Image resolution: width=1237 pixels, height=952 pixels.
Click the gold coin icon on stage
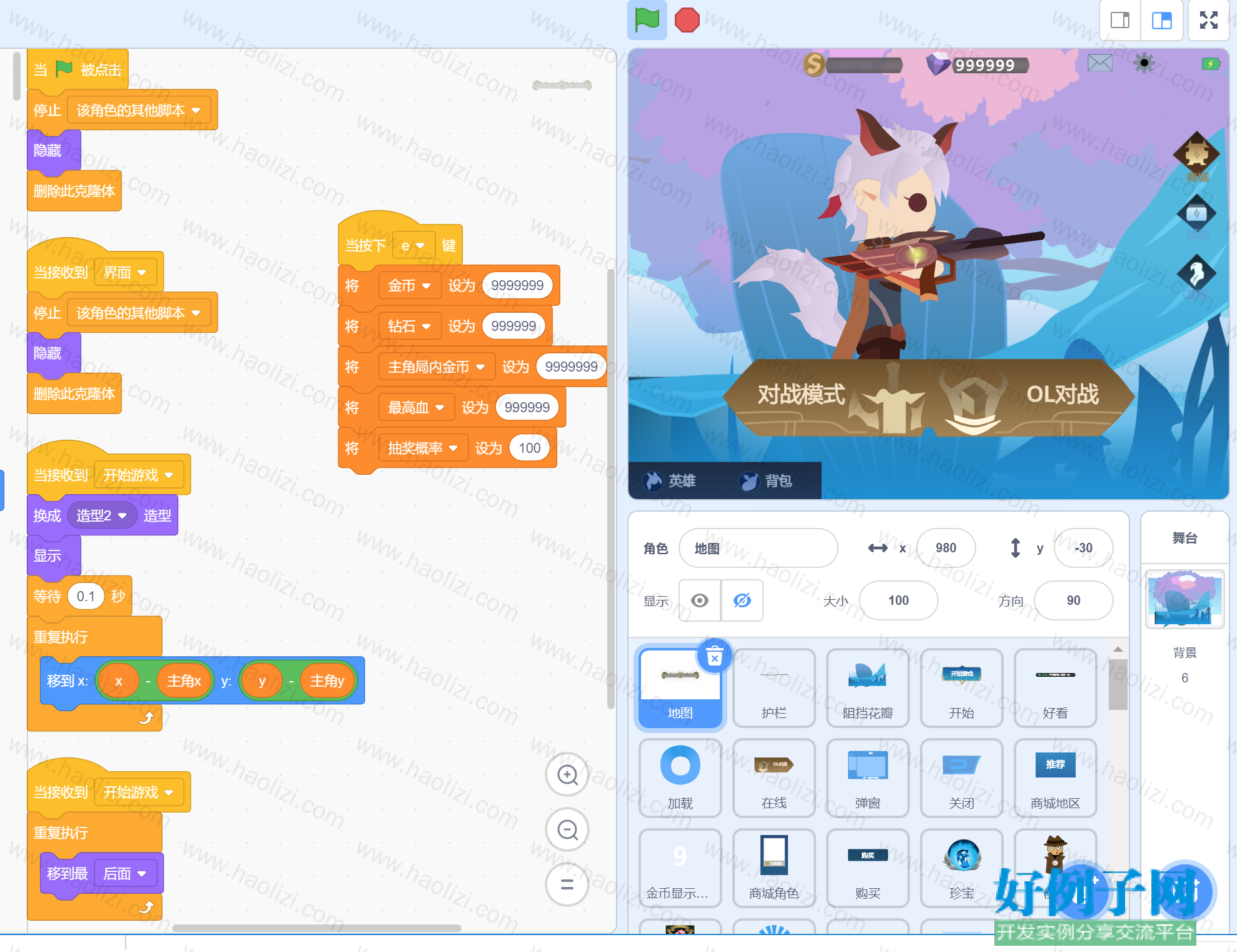[814, 64]
